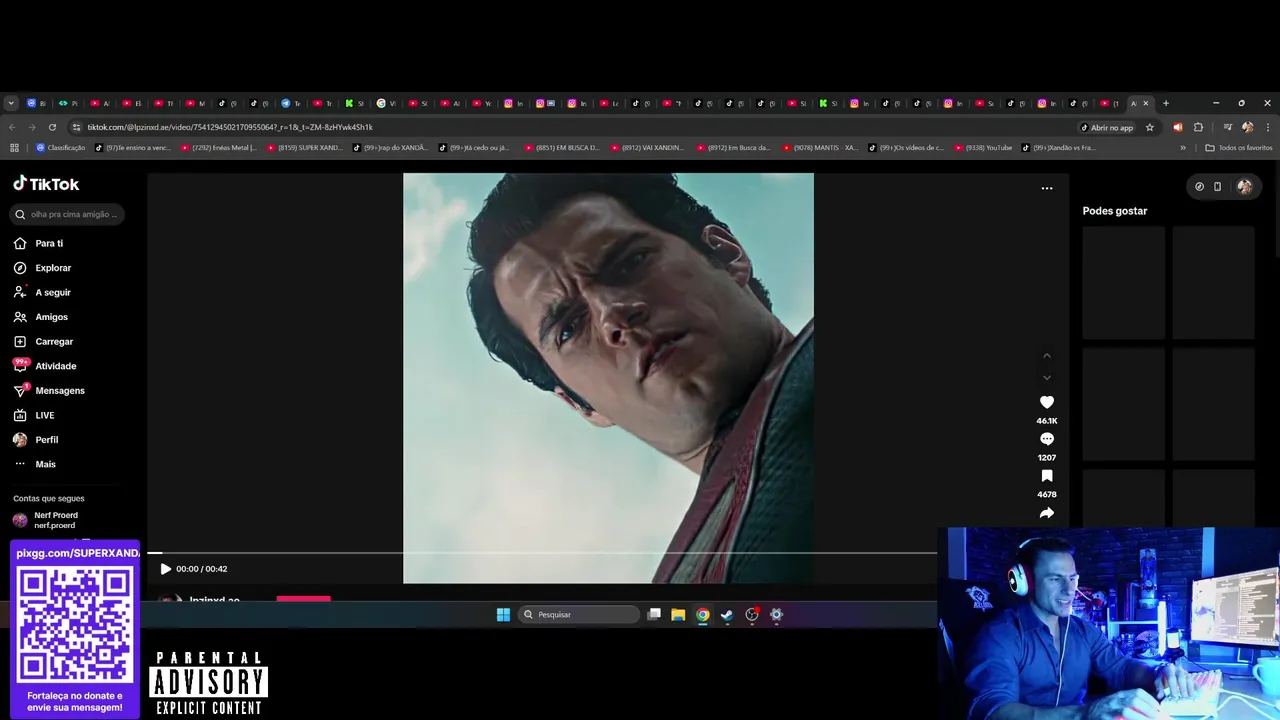Share the video using the arrow icon
Image resolution: width=1280 pixels, height=720 pixels.
[1047, 513]
